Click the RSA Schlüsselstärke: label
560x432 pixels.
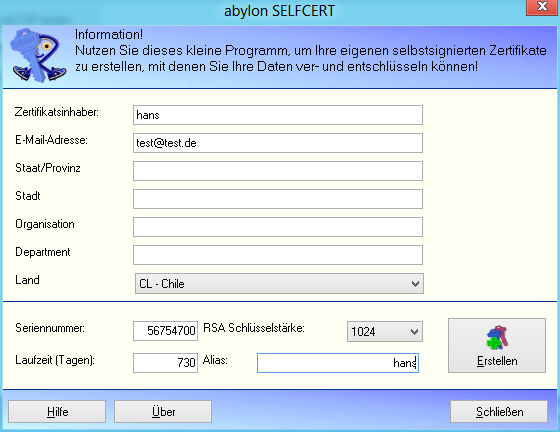pos(254,328)
